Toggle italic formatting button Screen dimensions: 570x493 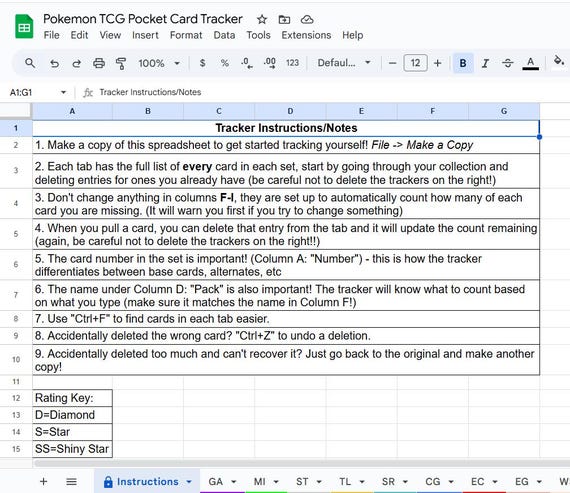click(485, 63)
